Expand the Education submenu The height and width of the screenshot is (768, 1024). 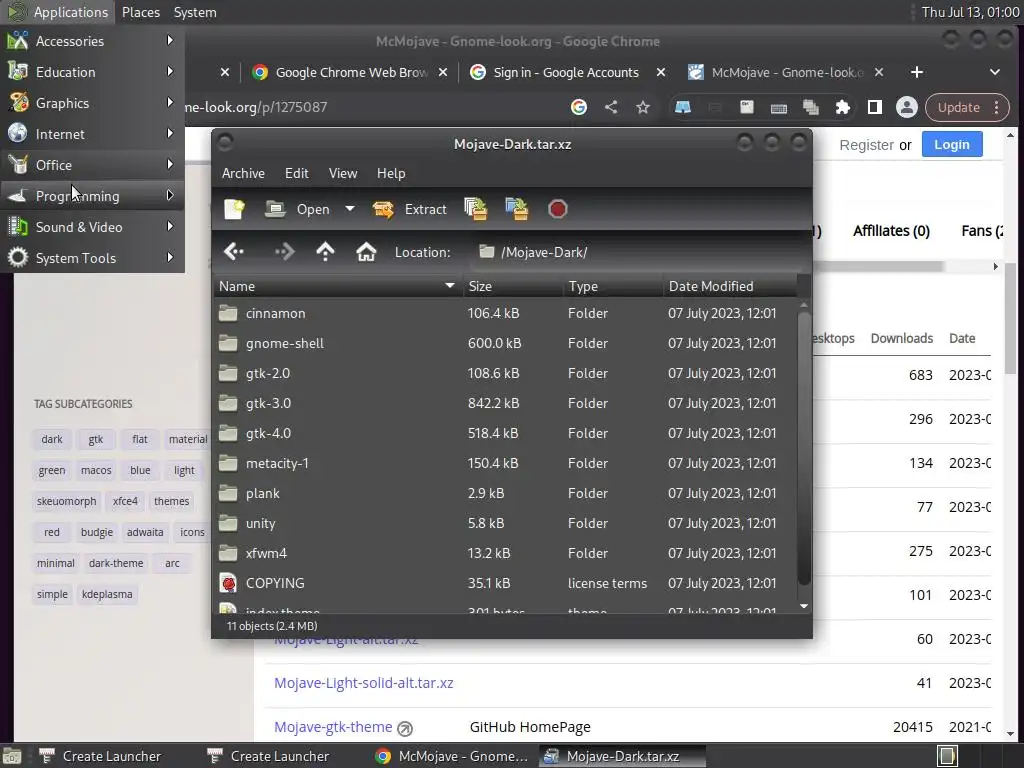tap(92, 72)
